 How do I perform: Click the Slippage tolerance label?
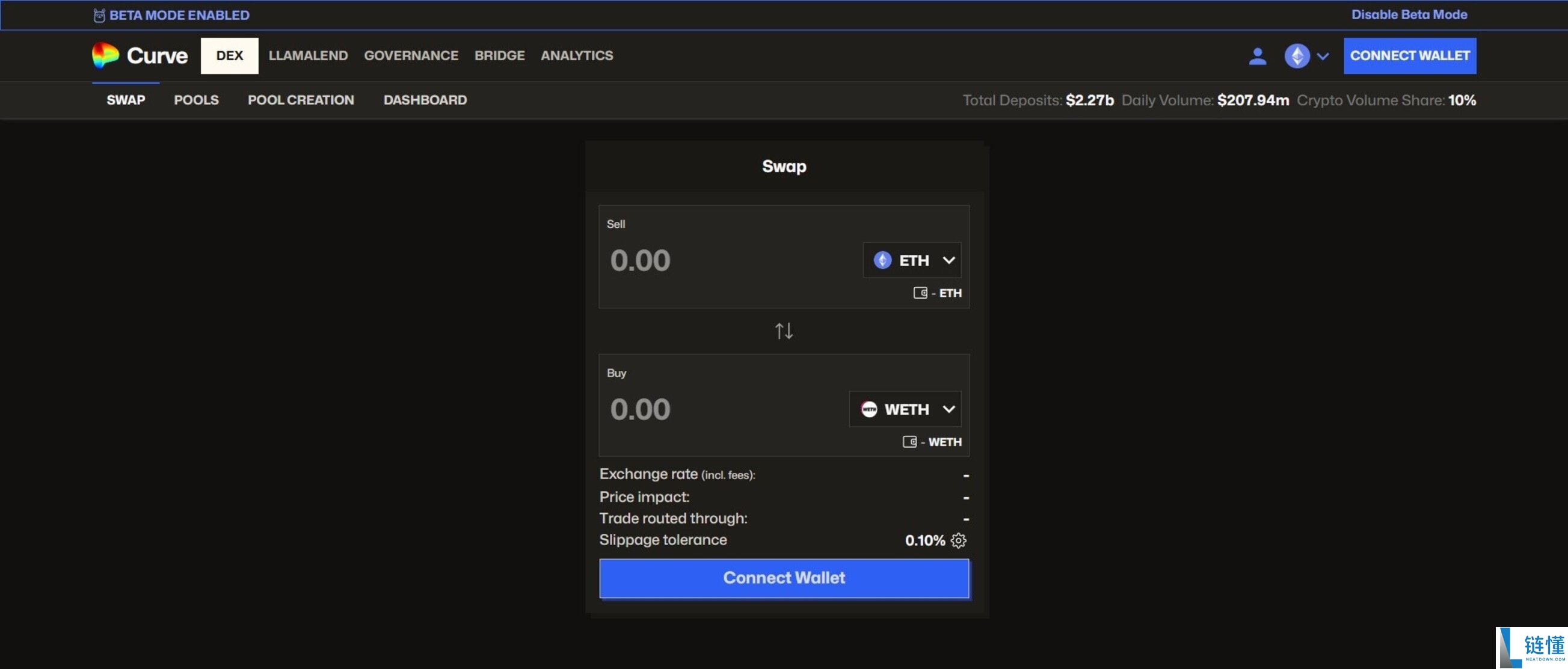coord(663,539)
